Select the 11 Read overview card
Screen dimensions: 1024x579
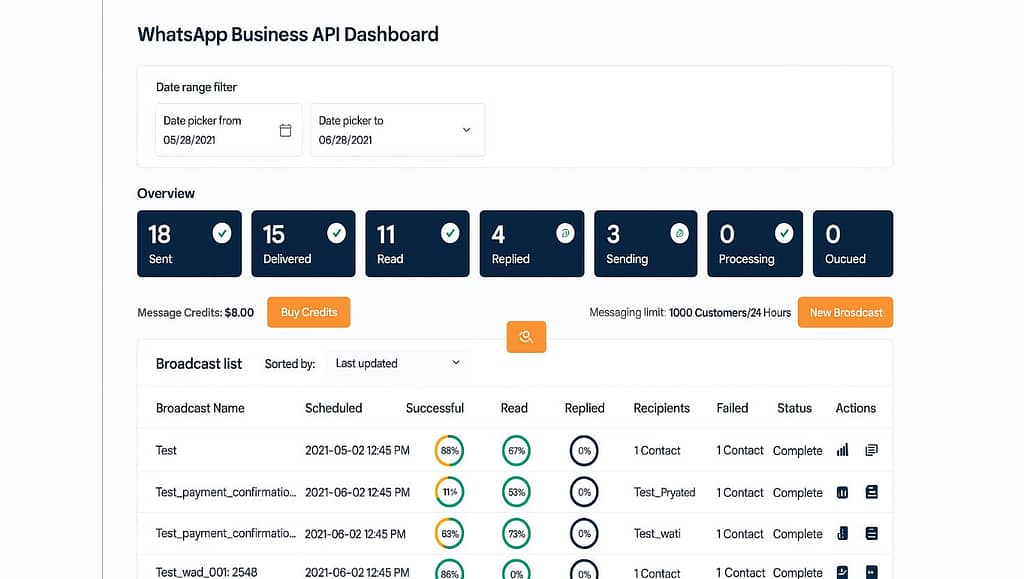click(x=417, y=243)
